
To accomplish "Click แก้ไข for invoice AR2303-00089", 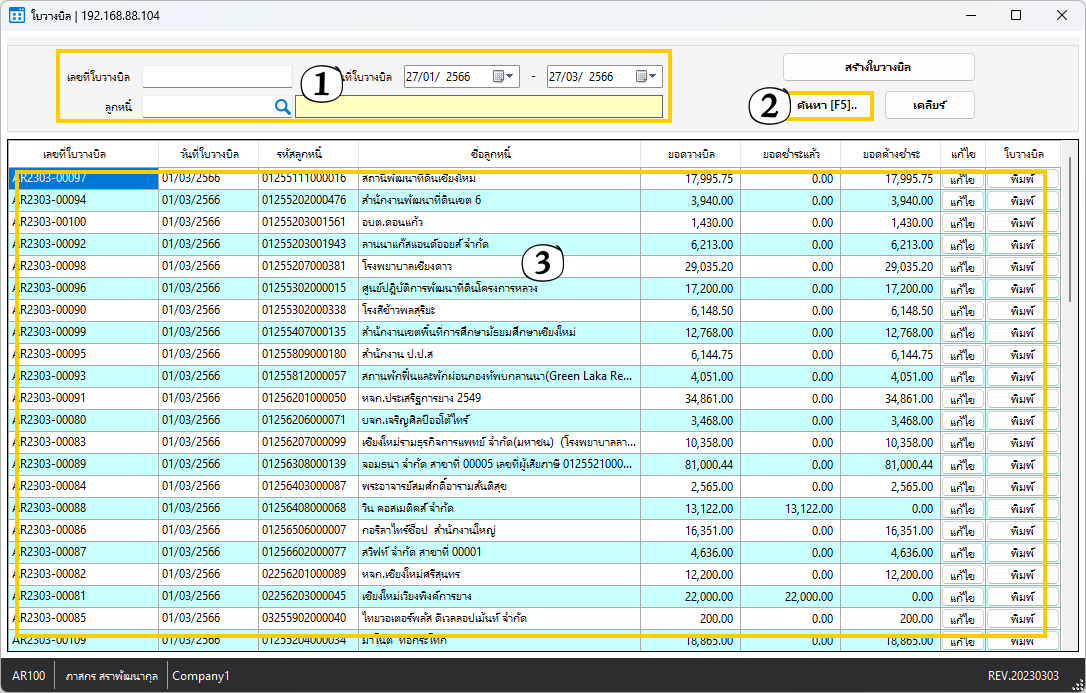I will 963,465.
